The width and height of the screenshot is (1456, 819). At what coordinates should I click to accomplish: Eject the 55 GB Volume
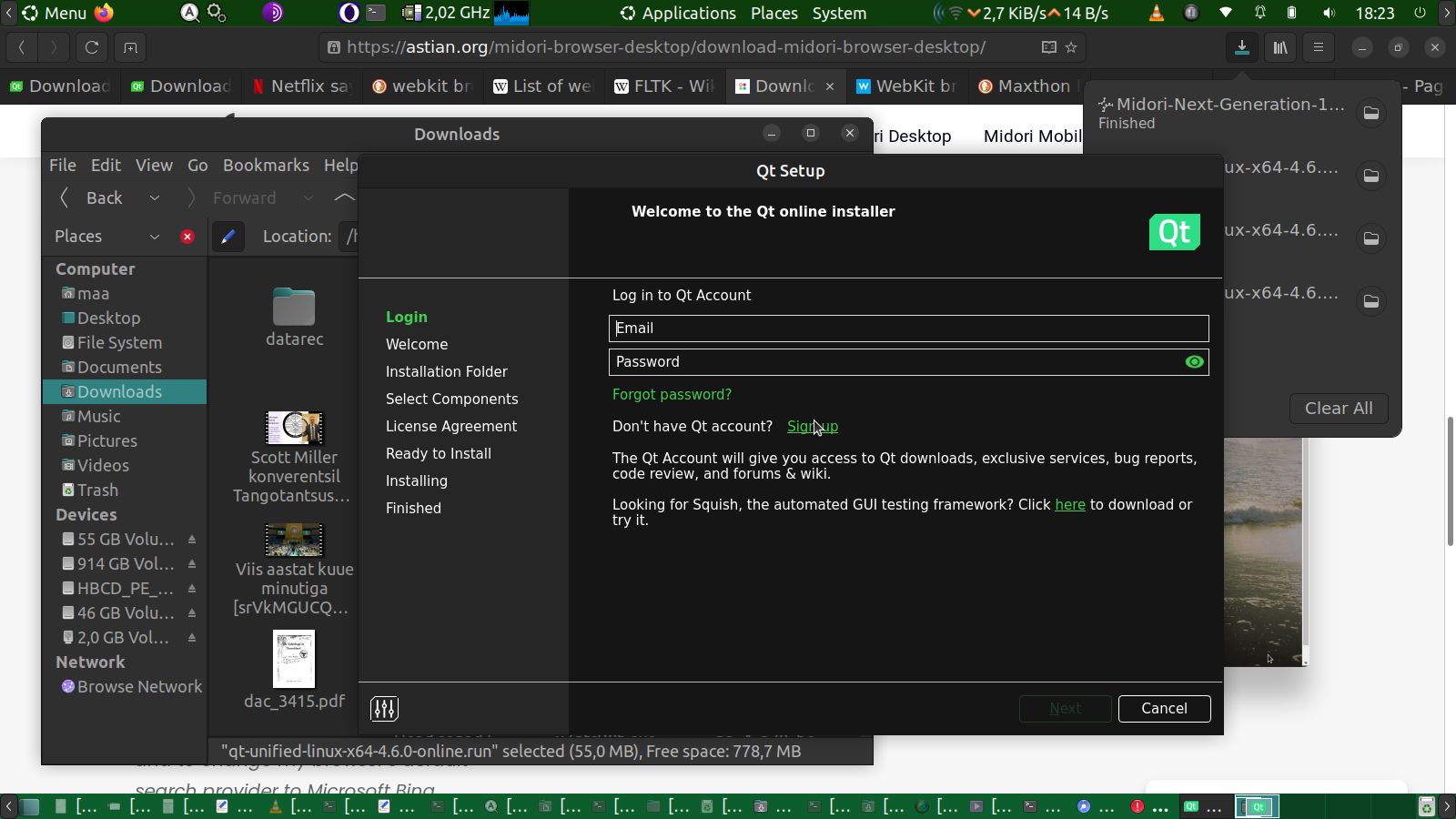point(192,540)
